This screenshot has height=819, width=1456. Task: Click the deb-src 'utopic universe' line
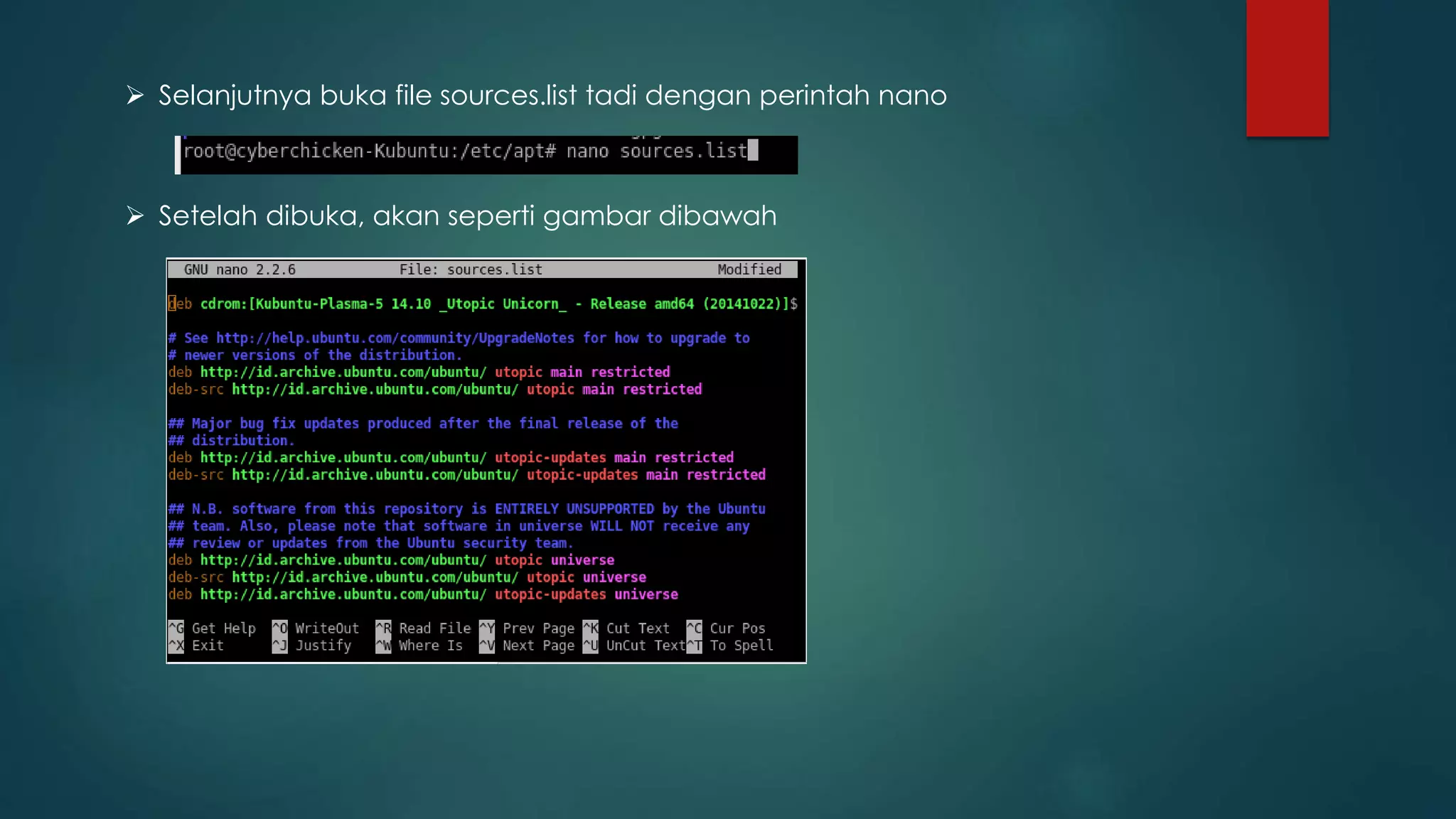pos(407,577)
